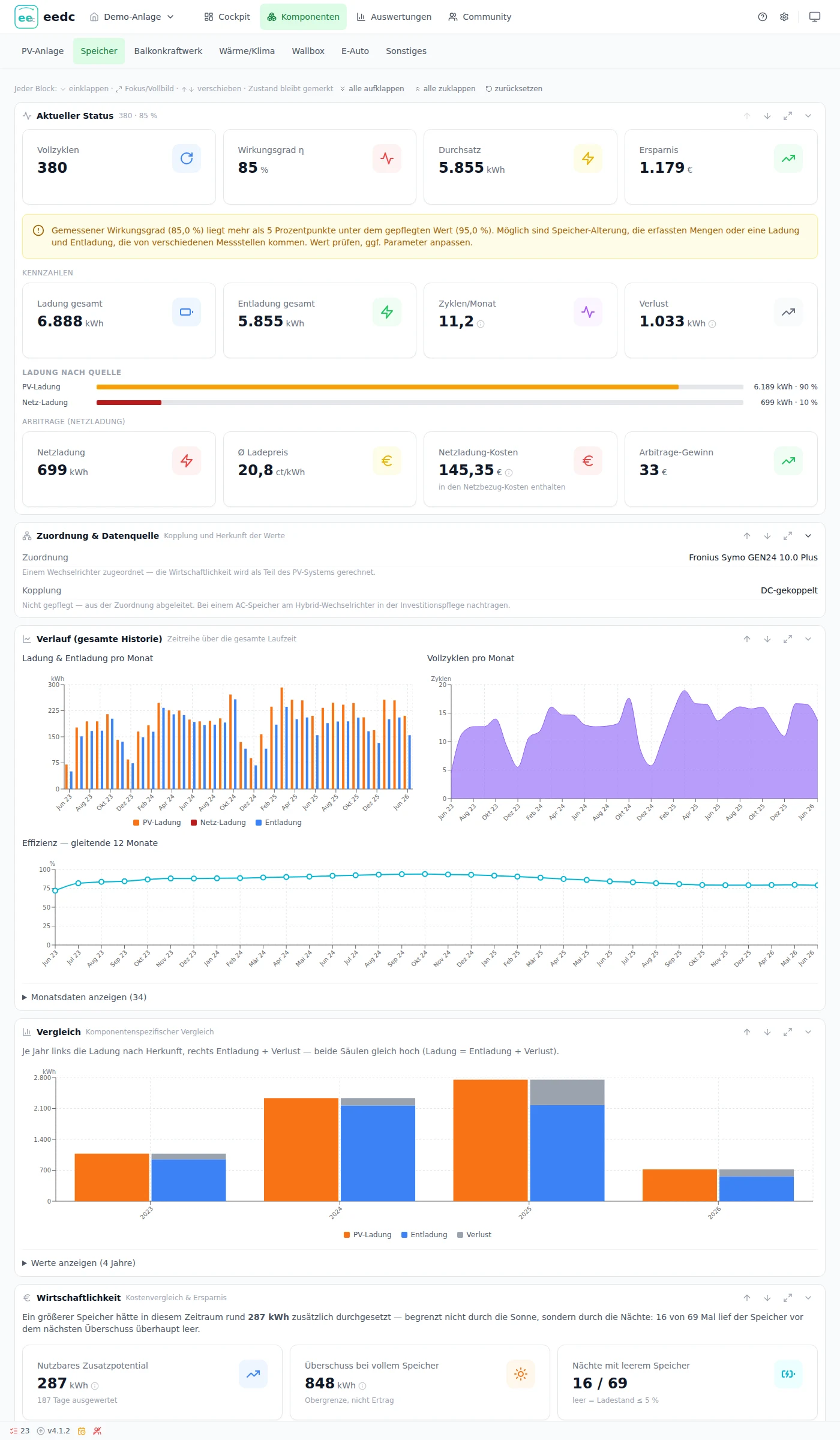The height and width of the screenshot is (1440, 840).
Task: Switch to the PV-Anlage tab
Action: tap(43, 51)
